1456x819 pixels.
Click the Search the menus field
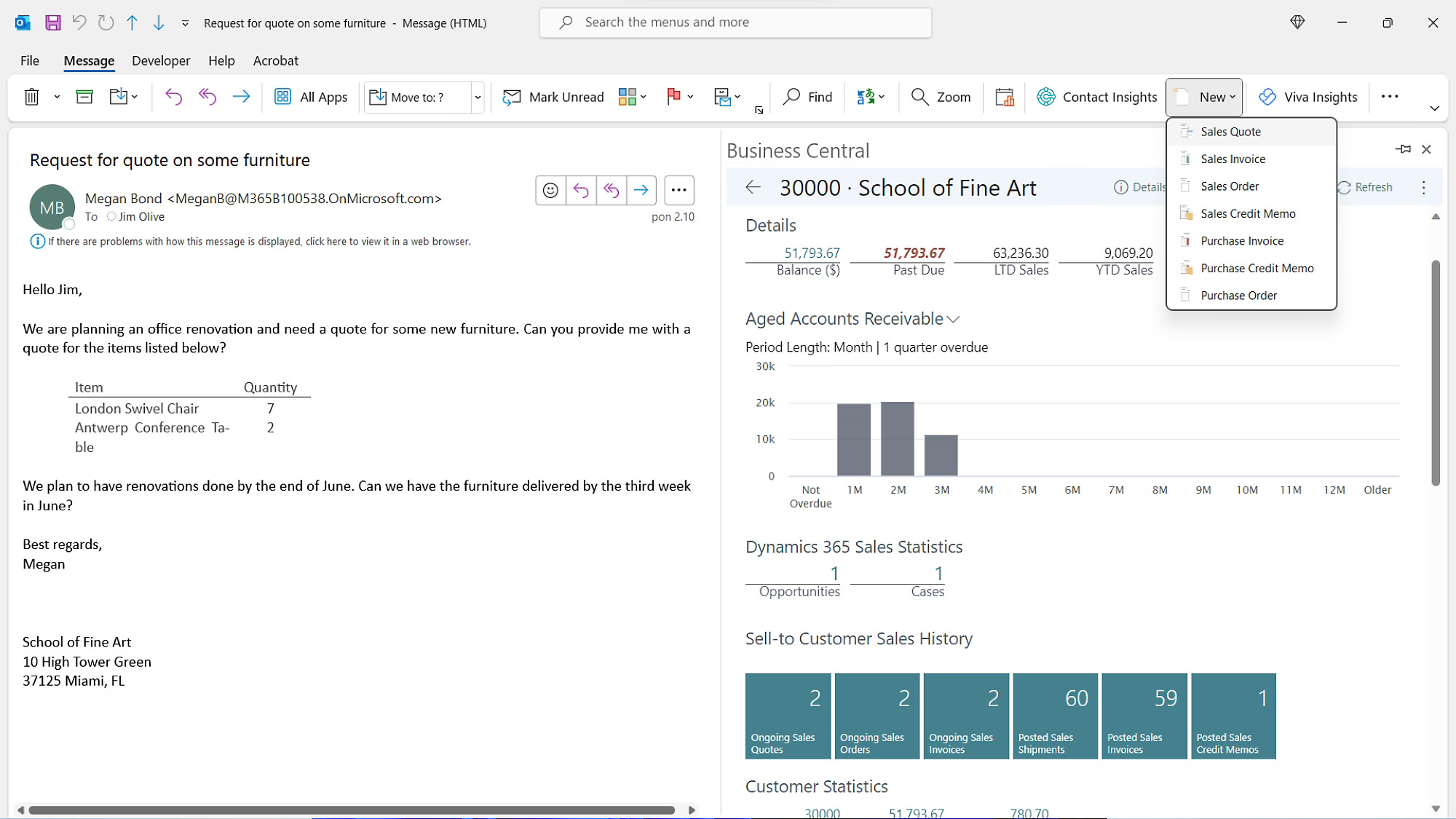pos(735,22)
